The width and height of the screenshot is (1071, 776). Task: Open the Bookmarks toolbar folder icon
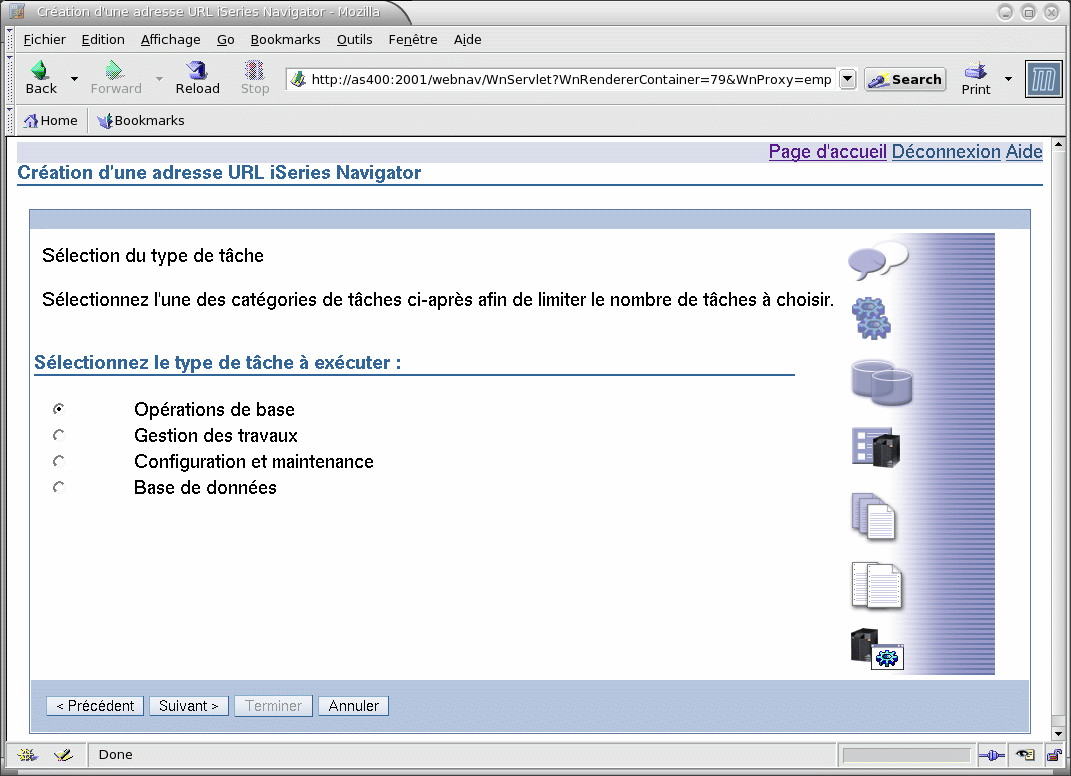click(105, 121)
